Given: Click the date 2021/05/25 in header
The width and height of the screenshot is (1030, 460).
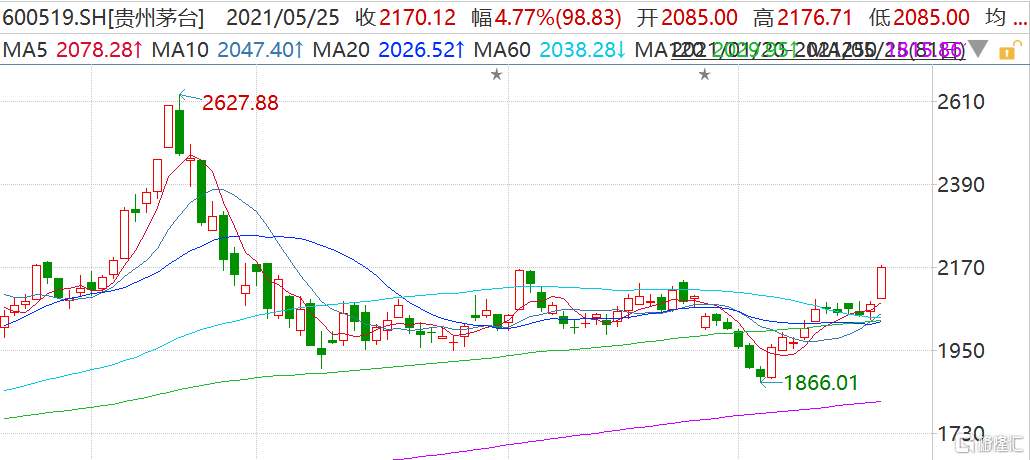Looking at the screenshot, I should pyautogui.click(x=282, y=18).
